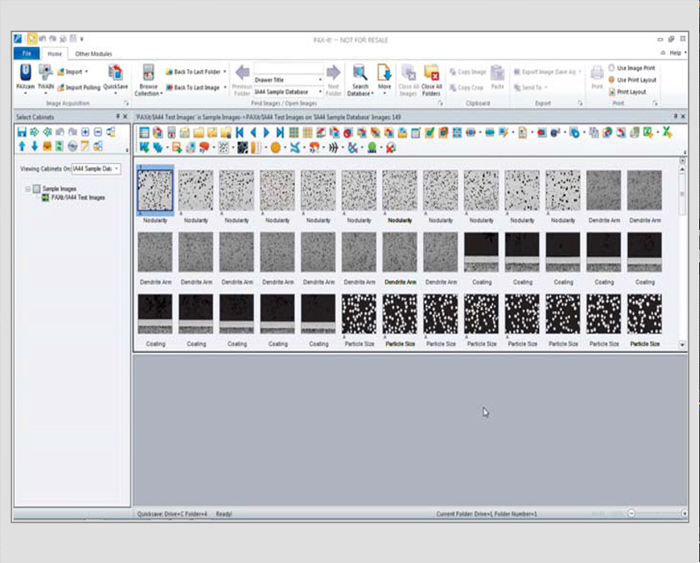
Task: Collapse the Sample Images tree node
Action: pyautogui.click(x=27, y=188)
